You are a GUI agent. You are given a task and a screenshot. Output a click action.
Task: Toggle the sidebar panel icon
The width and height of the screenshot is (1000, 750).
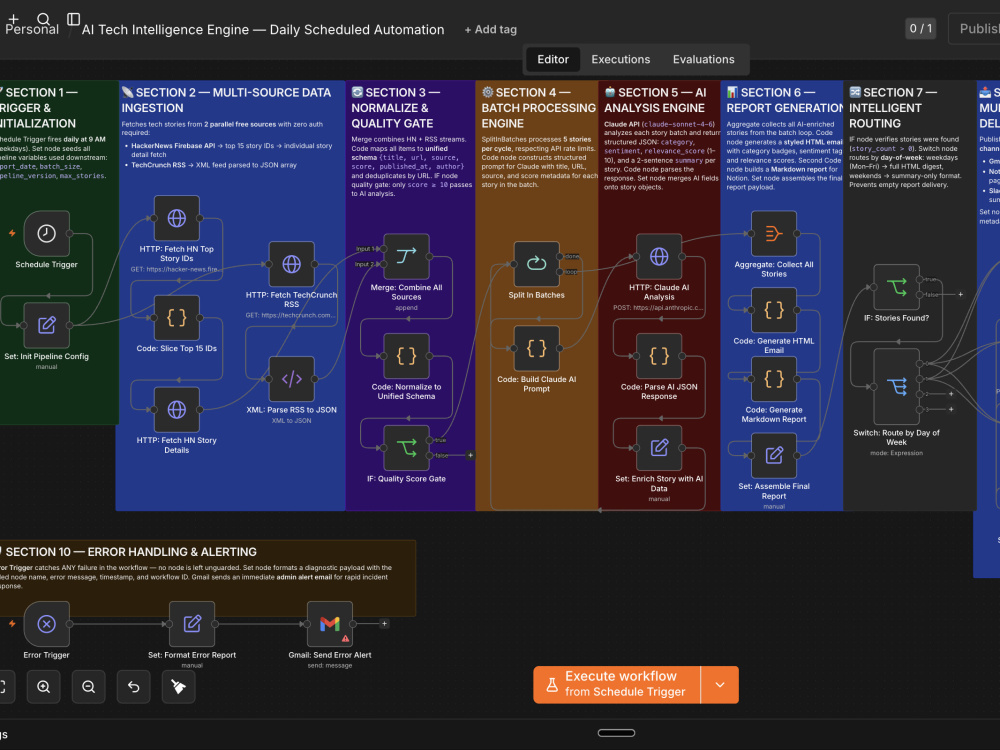point(74,19)
